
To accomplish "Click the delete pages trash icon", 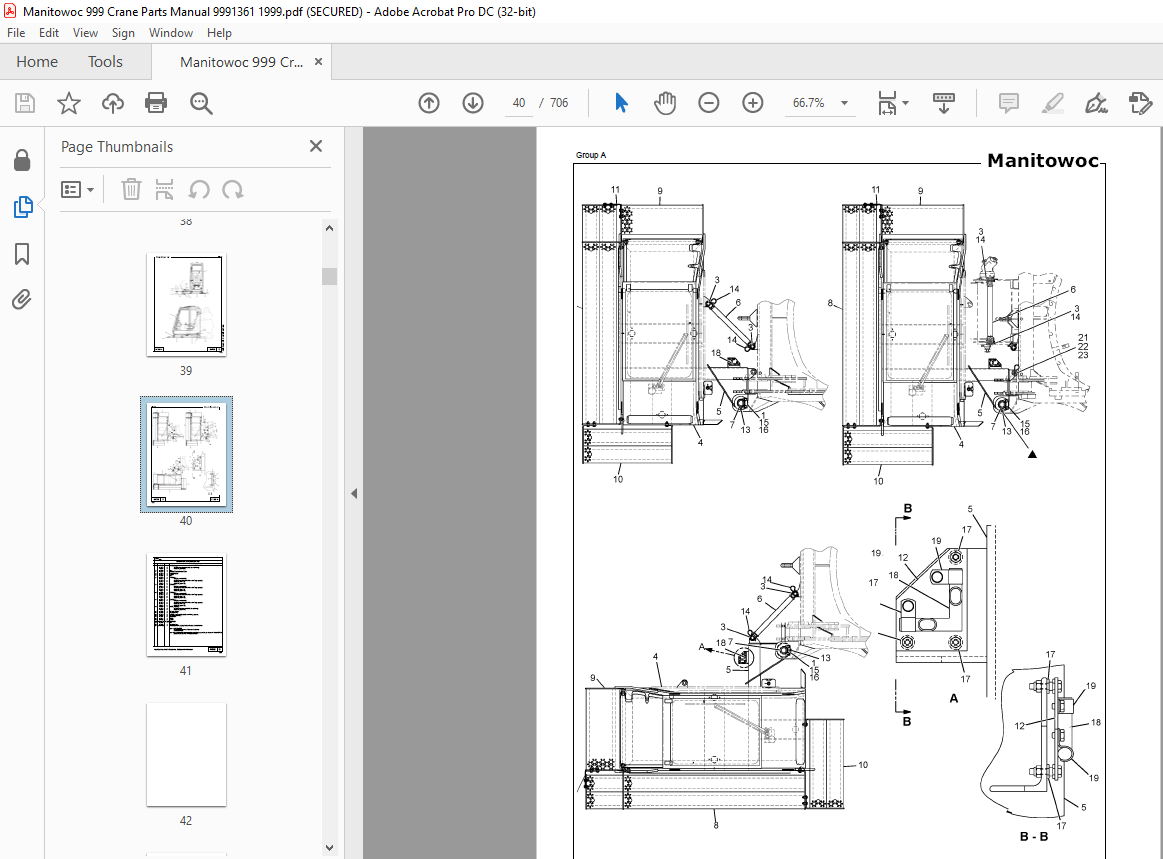I will pos(131,190).
